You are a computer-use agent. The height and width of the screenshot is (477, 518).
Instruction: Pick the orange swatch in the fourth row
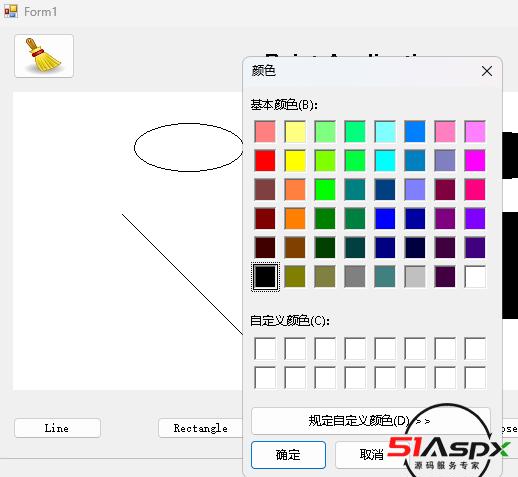click(x=295, y=218)
